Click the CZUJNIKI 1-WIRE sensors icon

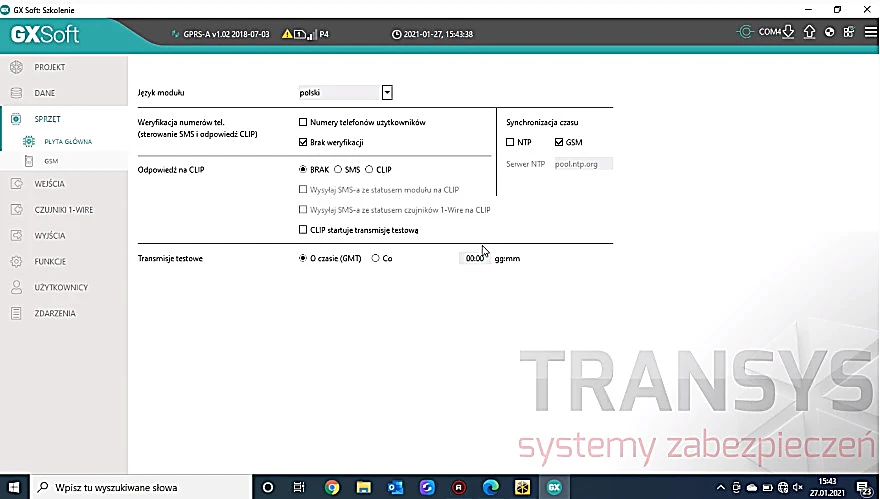pyautogui.click(x=16, y=209)
